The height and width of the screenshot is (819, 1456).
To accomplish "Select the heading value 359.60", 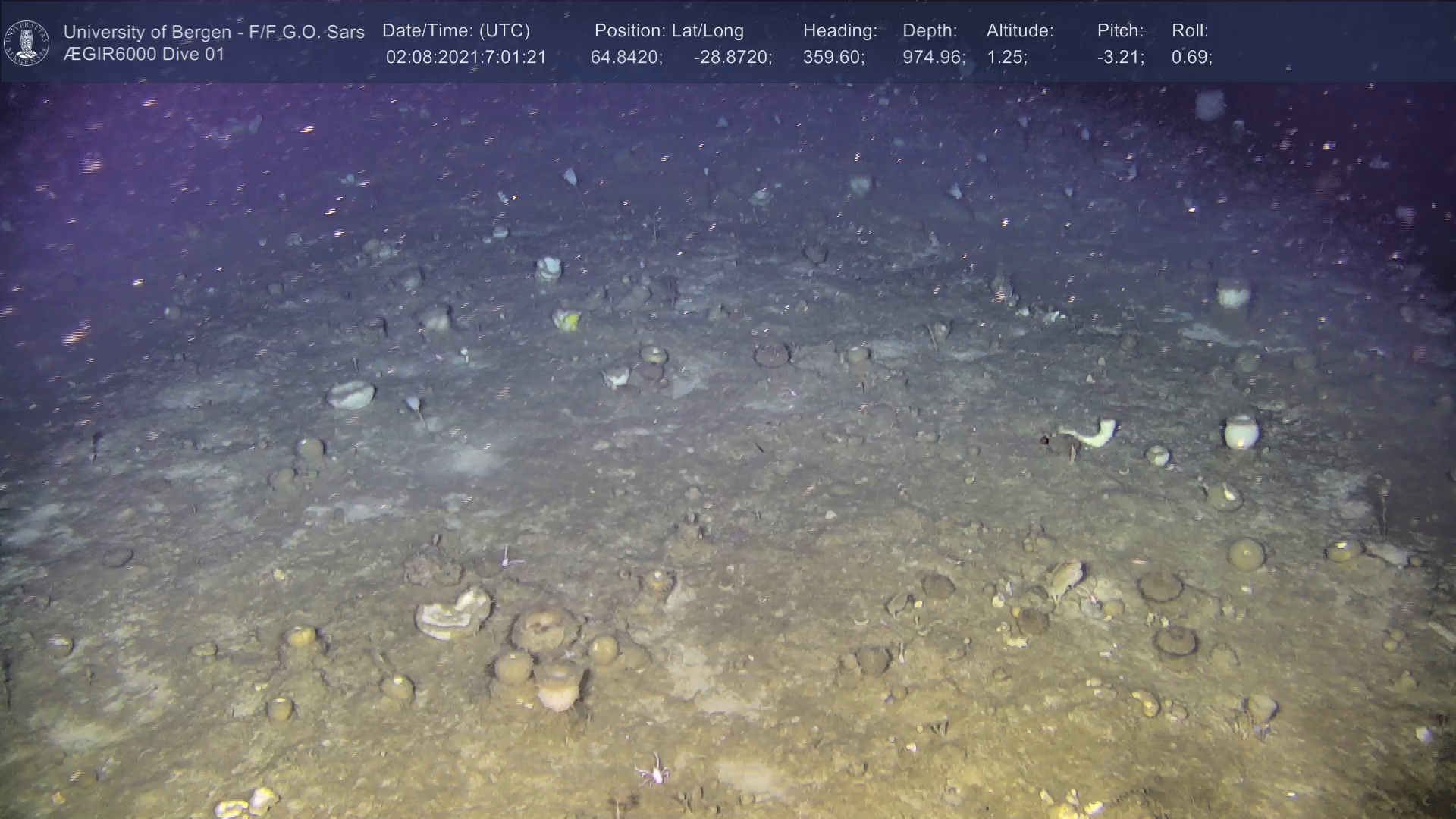I will tap(833, 57).
